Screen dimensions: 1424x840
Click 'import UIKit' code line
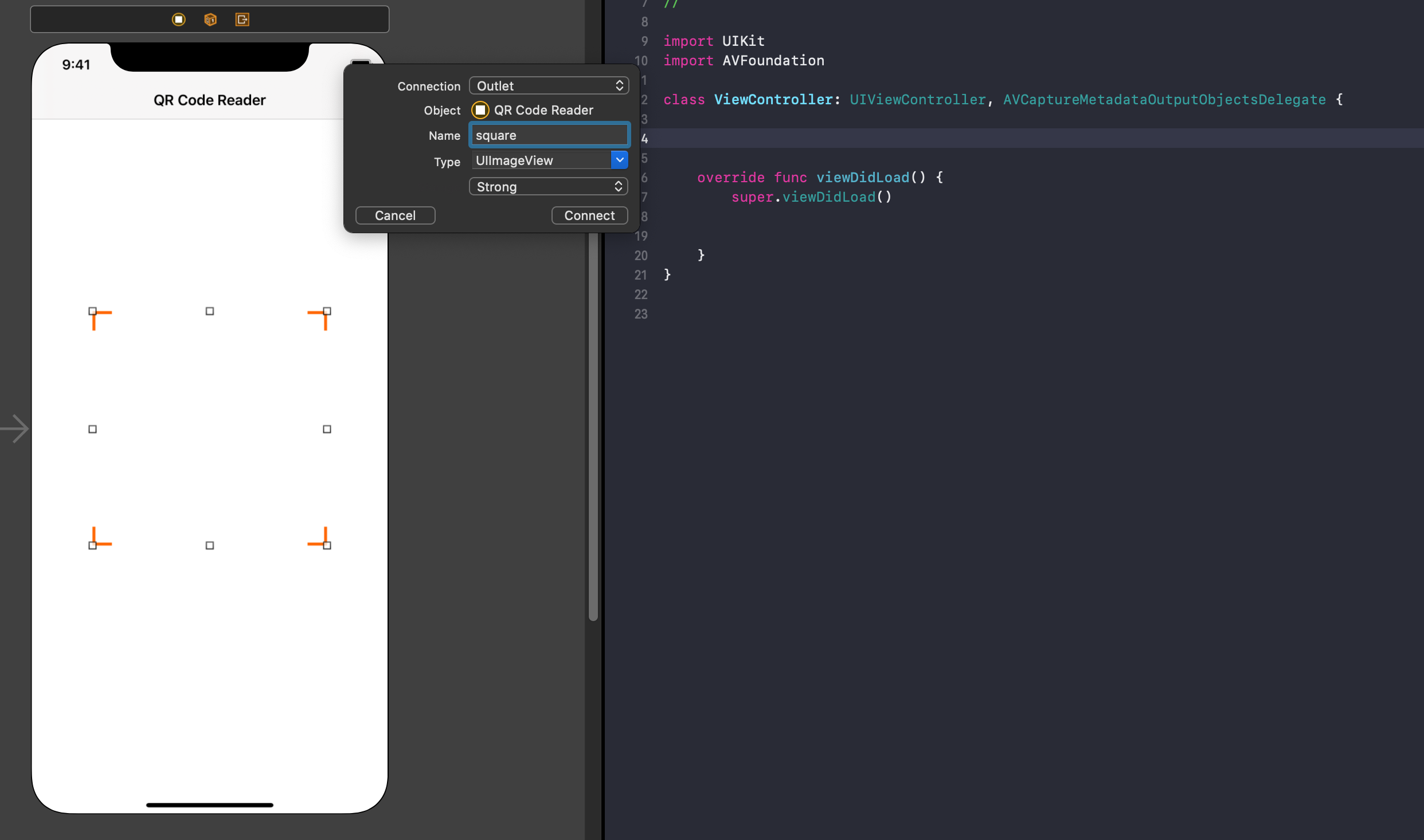click(x=714, y=41)
